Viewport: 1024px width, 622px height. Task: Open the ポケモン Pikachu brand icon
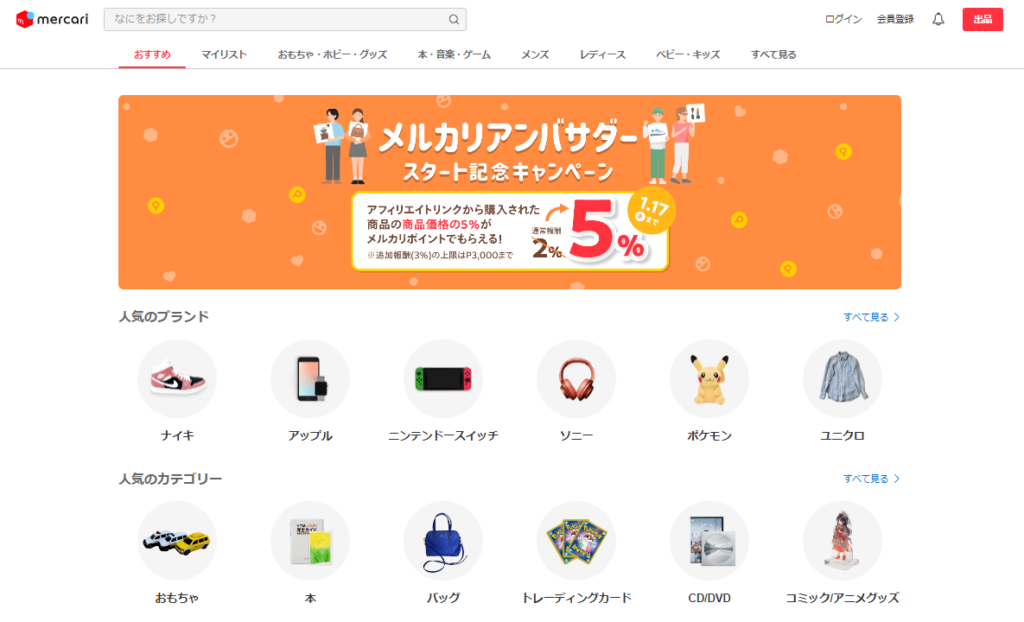(x=709, y=379)
